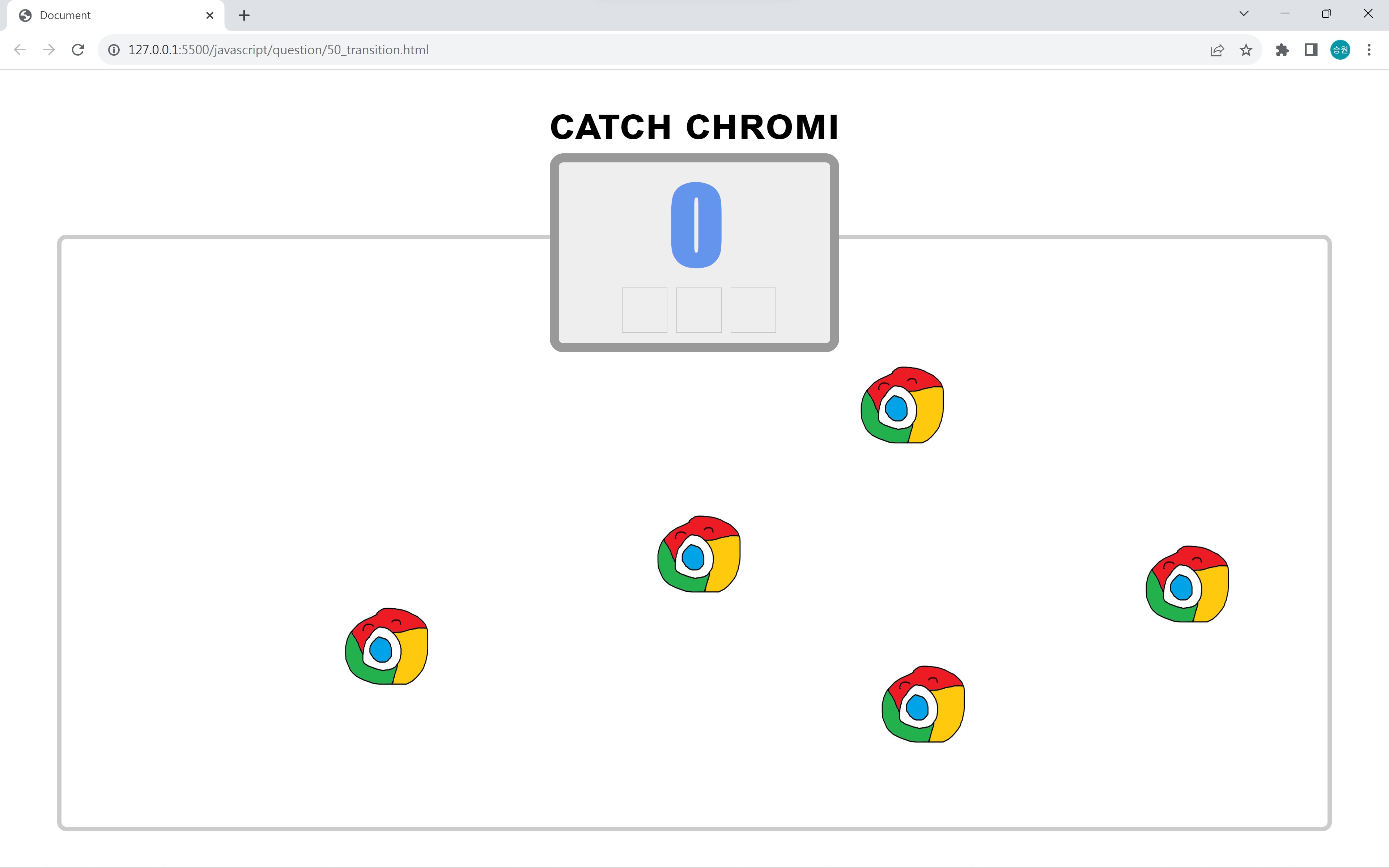
Task: Bookmark this page with the star icon
Action: click(1245, 50)
